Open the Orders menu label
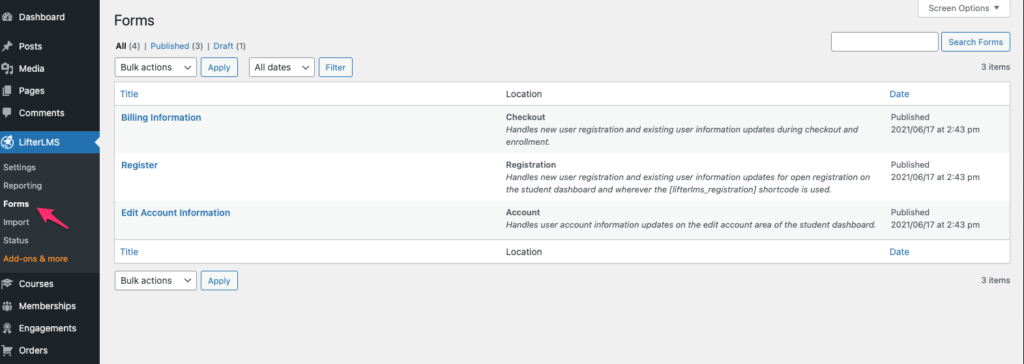The image size is (1024, 364). coord(33,350)
